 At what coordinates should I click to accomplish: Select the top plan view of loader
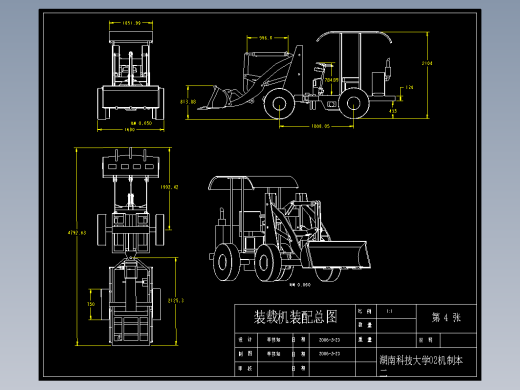[x=130, y=247]
